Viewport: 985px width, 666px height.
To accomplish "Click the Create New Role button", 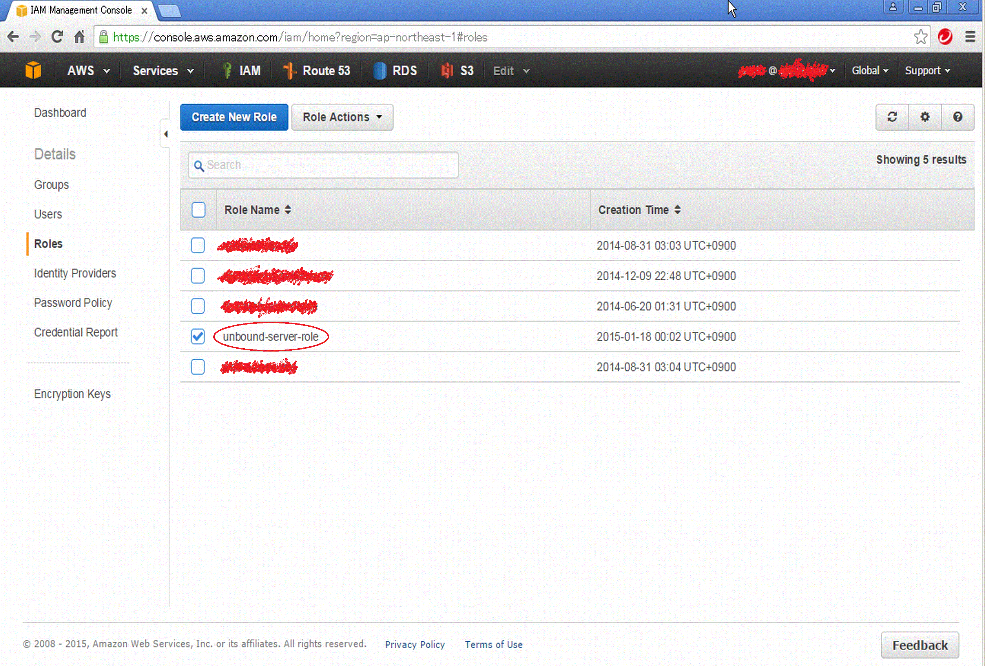I will pyautogui.click(x=233, y=117).
